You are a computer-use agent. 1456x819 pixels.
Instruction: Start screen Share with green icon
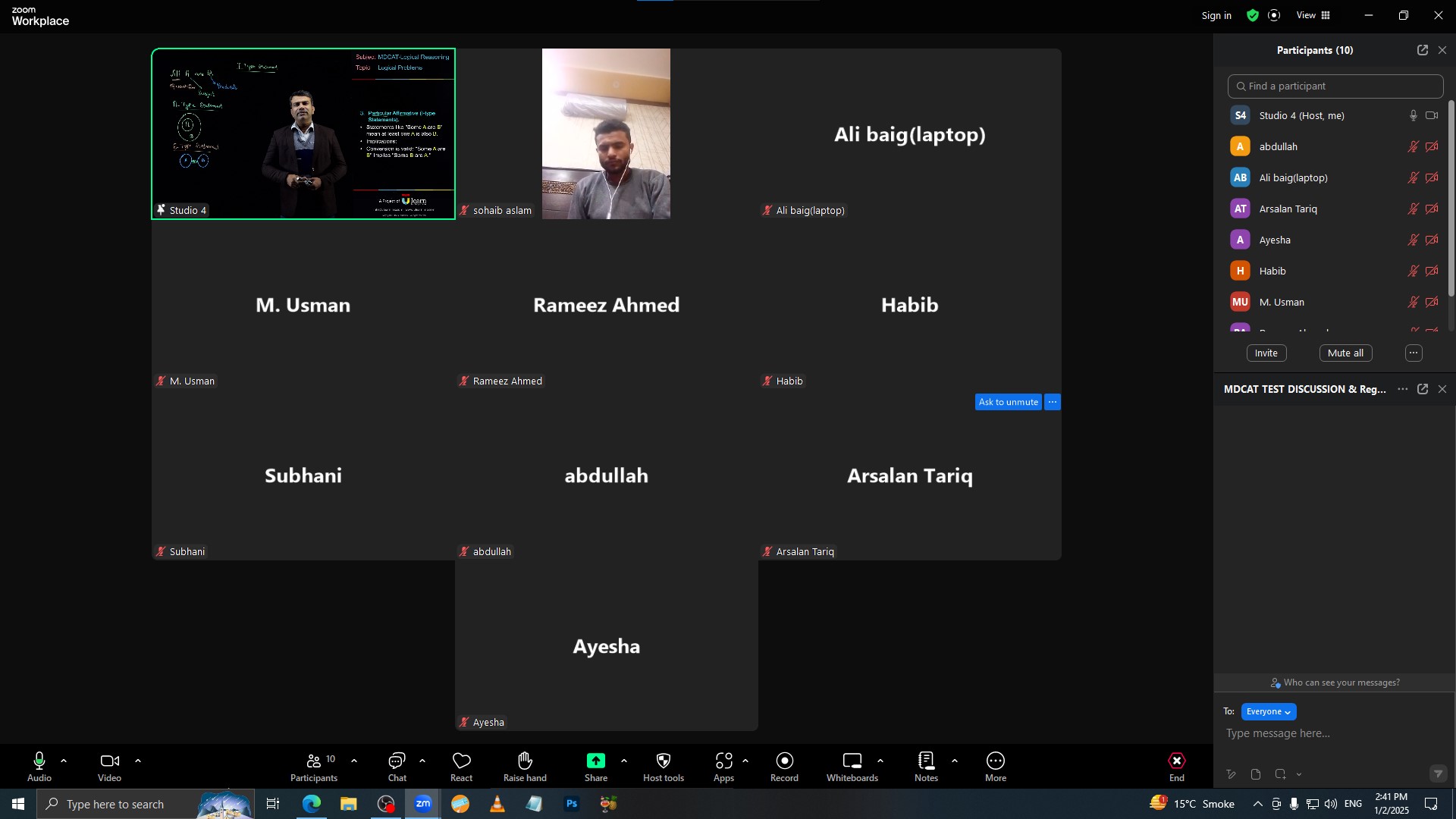596,761
